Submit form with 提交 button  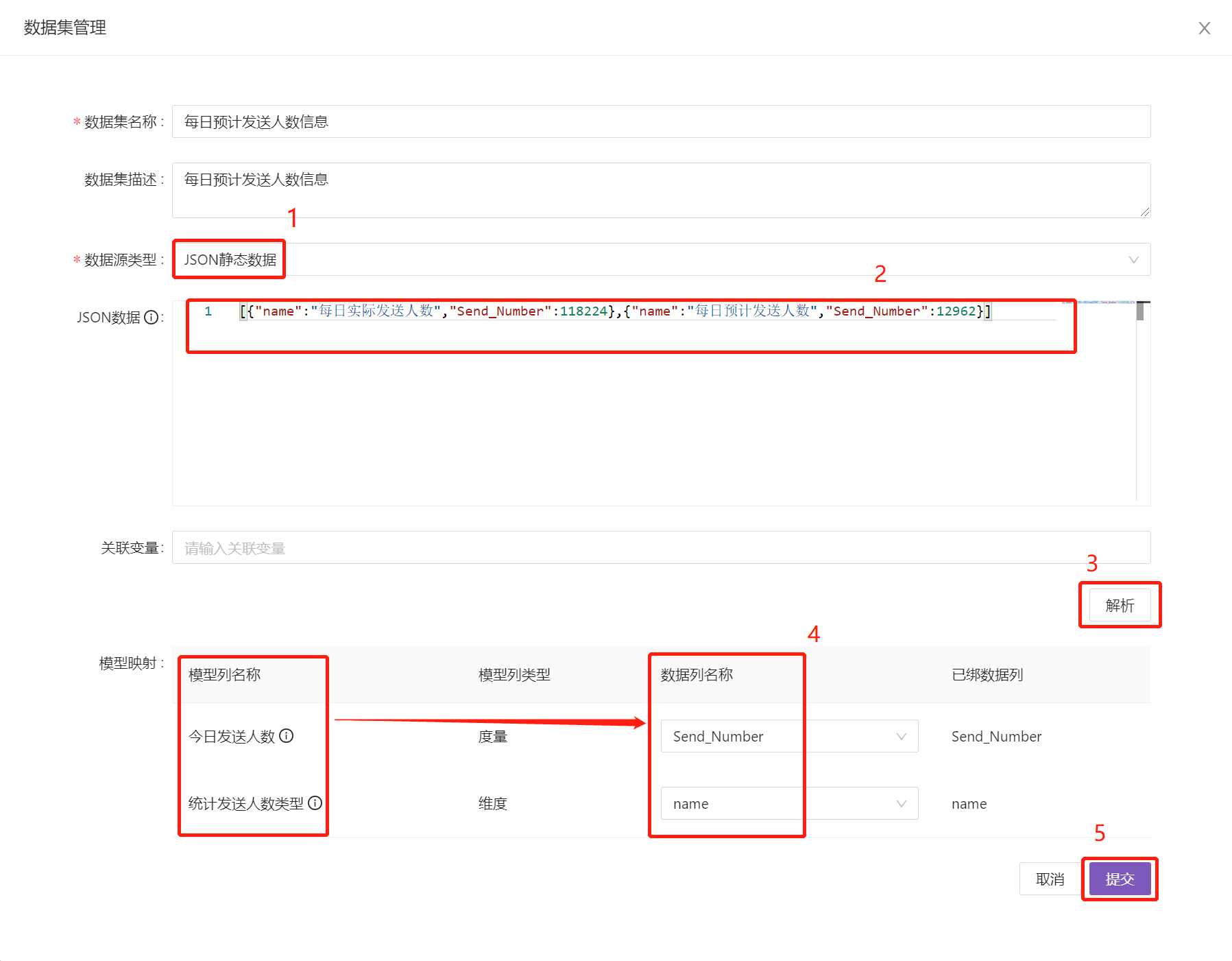click(1120, 879)
